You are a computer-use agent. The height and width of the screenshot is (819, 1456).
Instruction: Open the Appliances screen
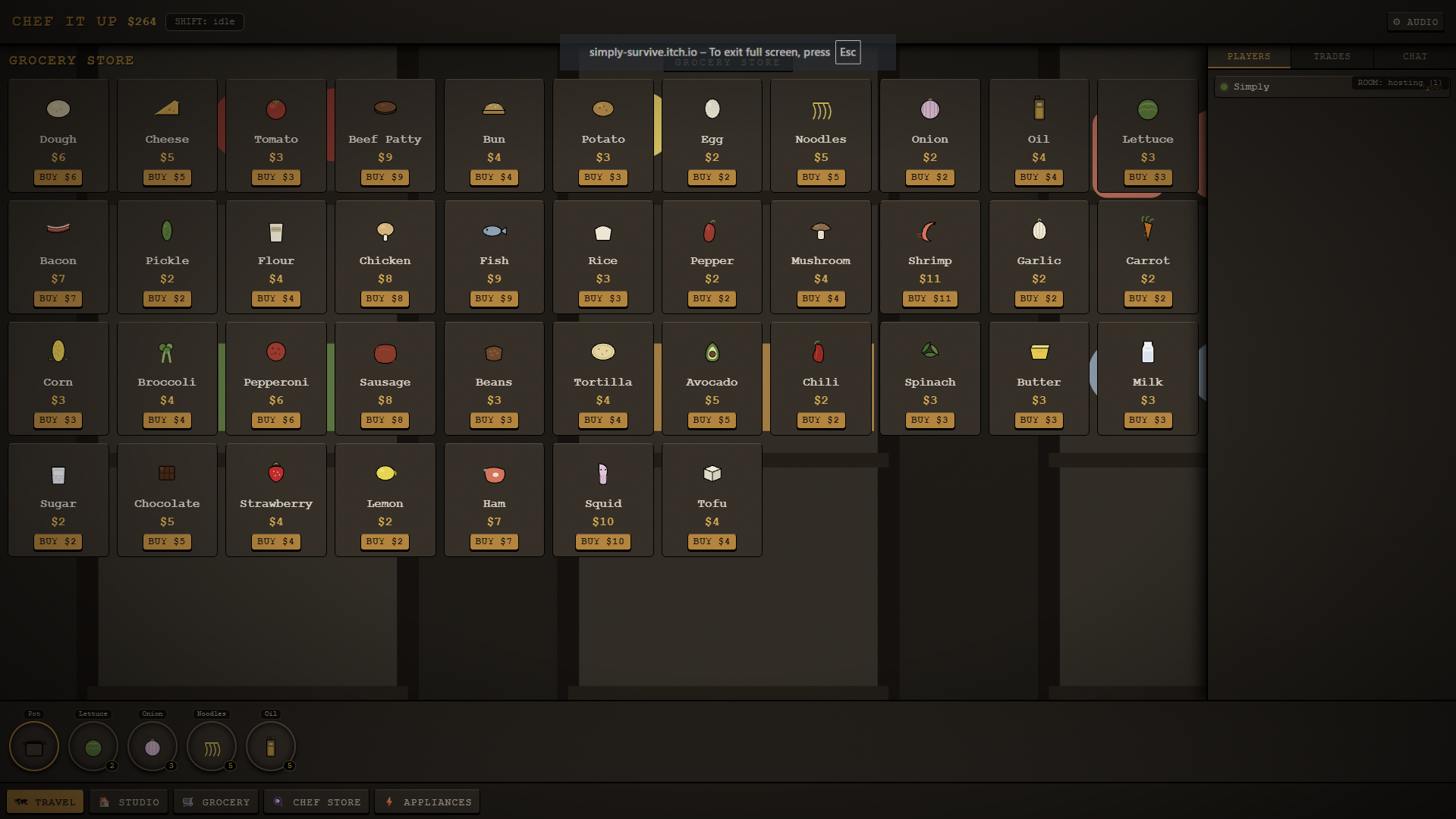tap(427, 802)
